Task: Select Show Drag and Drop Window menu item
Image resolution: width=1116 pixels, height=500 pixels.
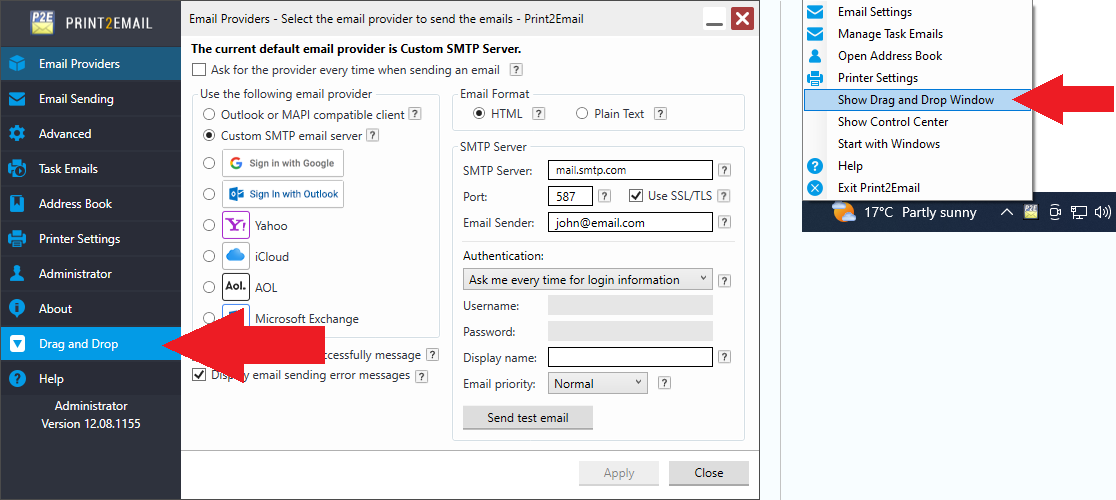Action: (x=917, y=100)
